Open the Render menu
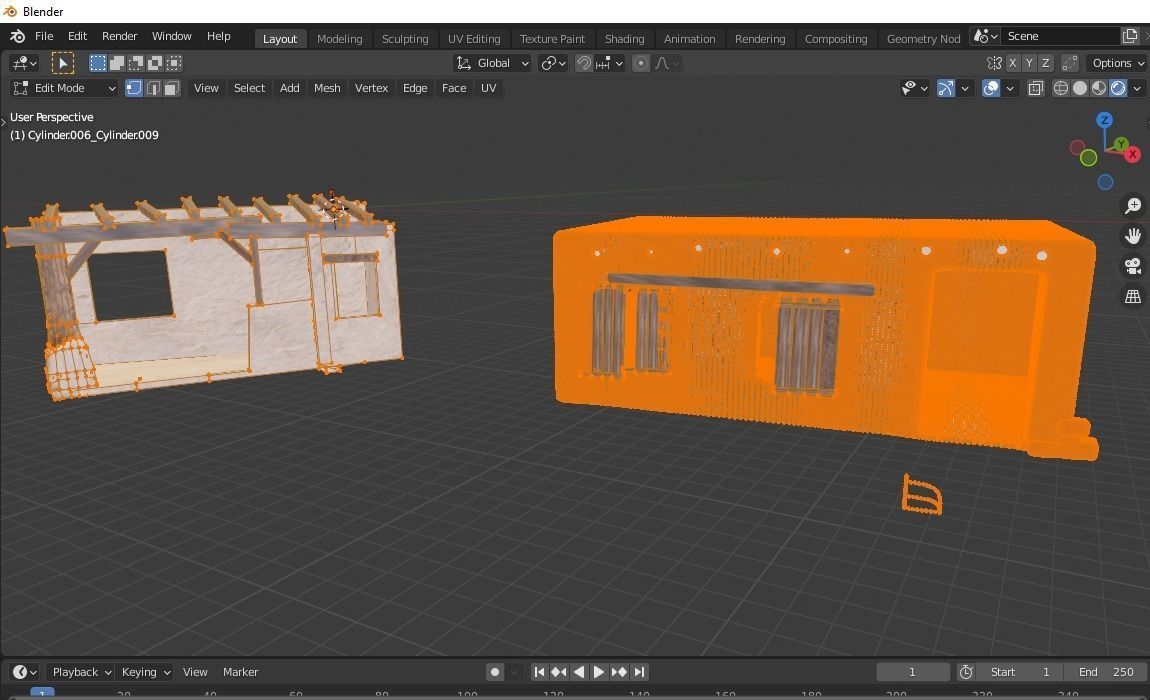 (120, 36)
